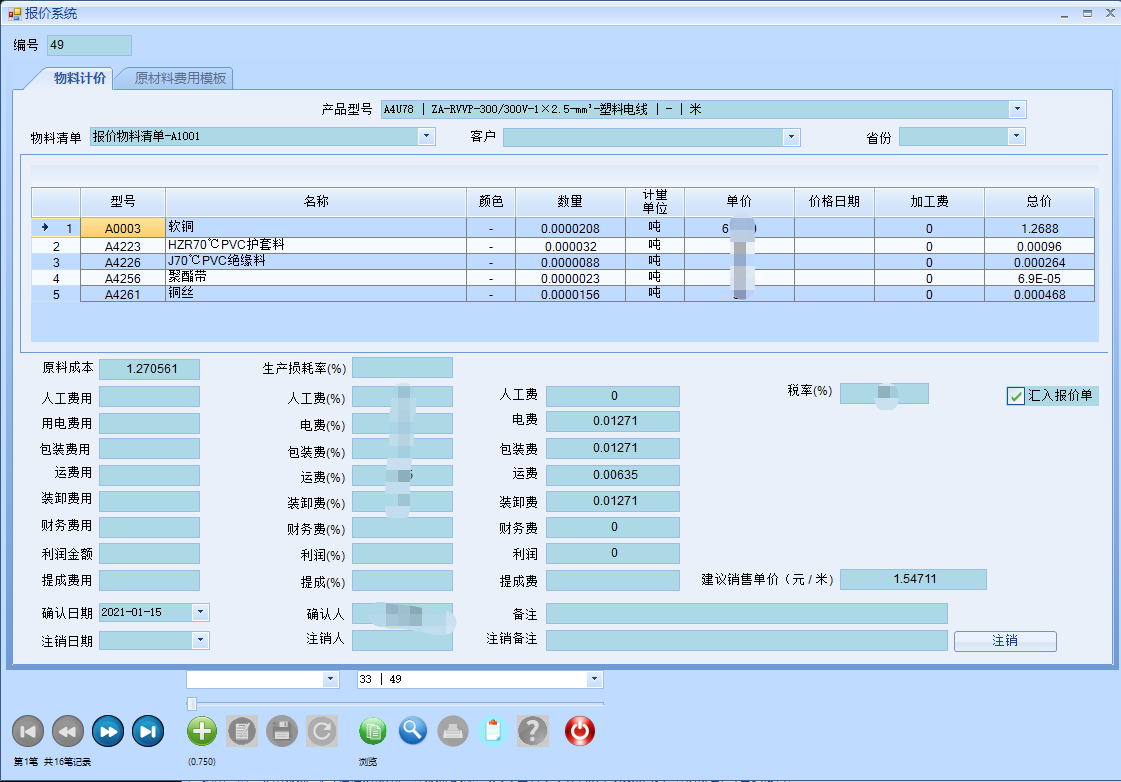1121x782 pixels.
Task: Click the 单价 column header
Action: point(739,201)
